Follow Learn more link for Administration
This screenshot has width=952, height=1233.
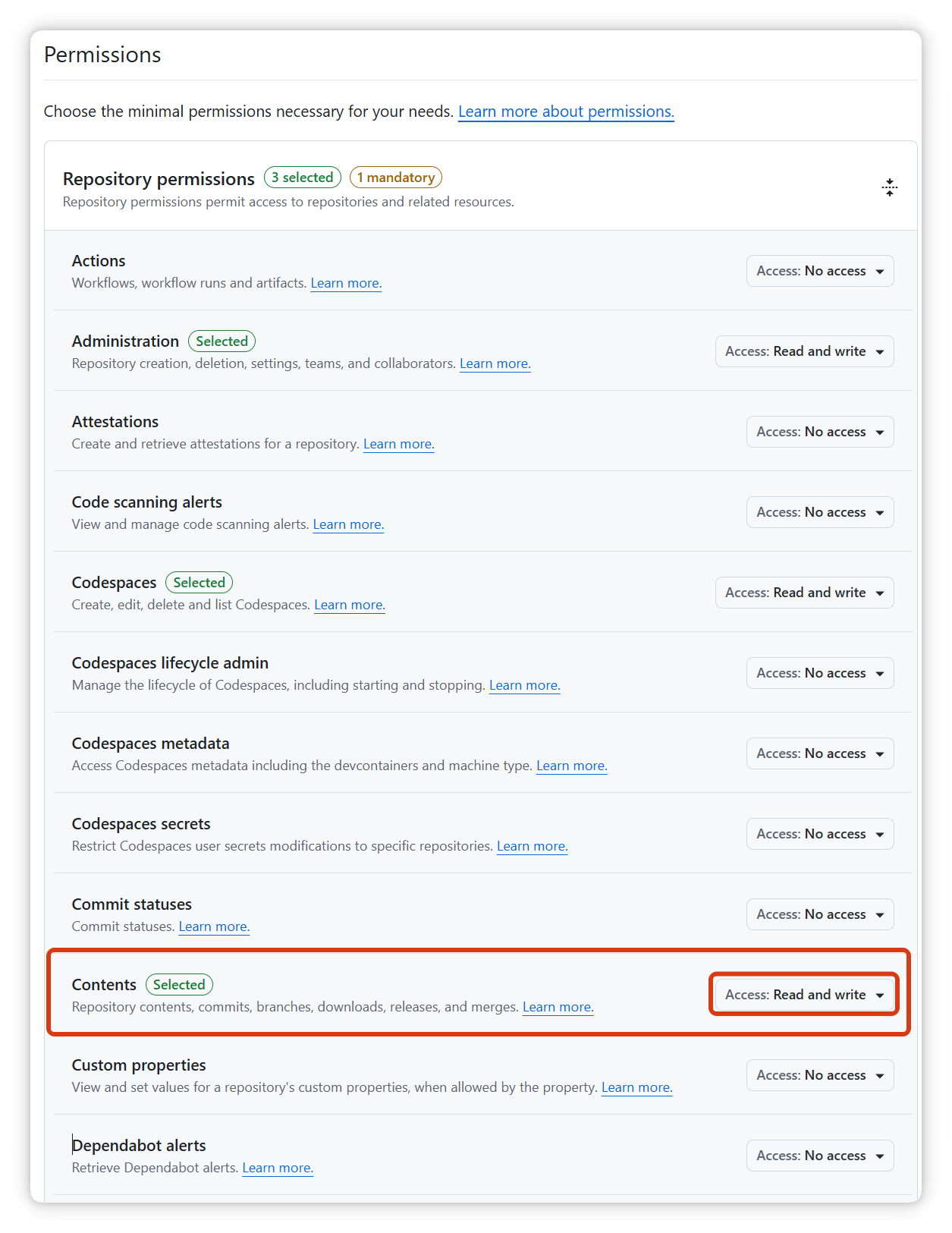(495, 363)
